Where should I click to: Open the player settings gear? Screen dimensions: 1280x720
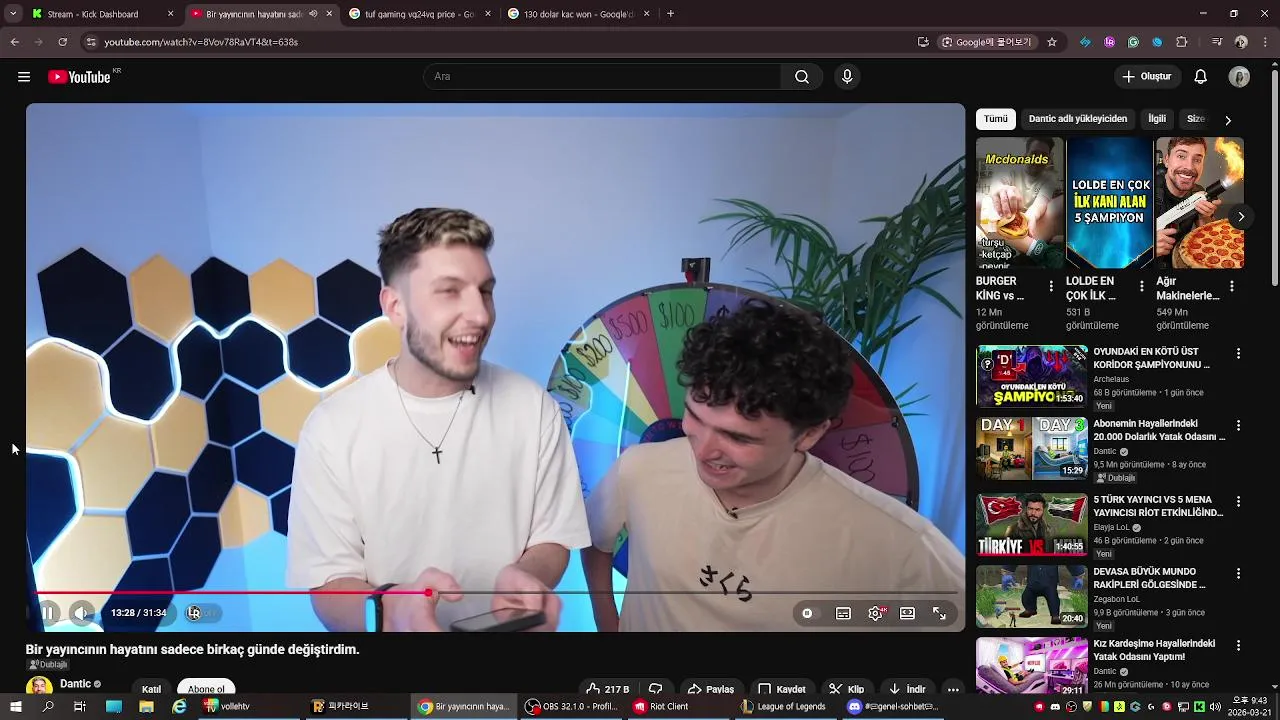point(876,613)
